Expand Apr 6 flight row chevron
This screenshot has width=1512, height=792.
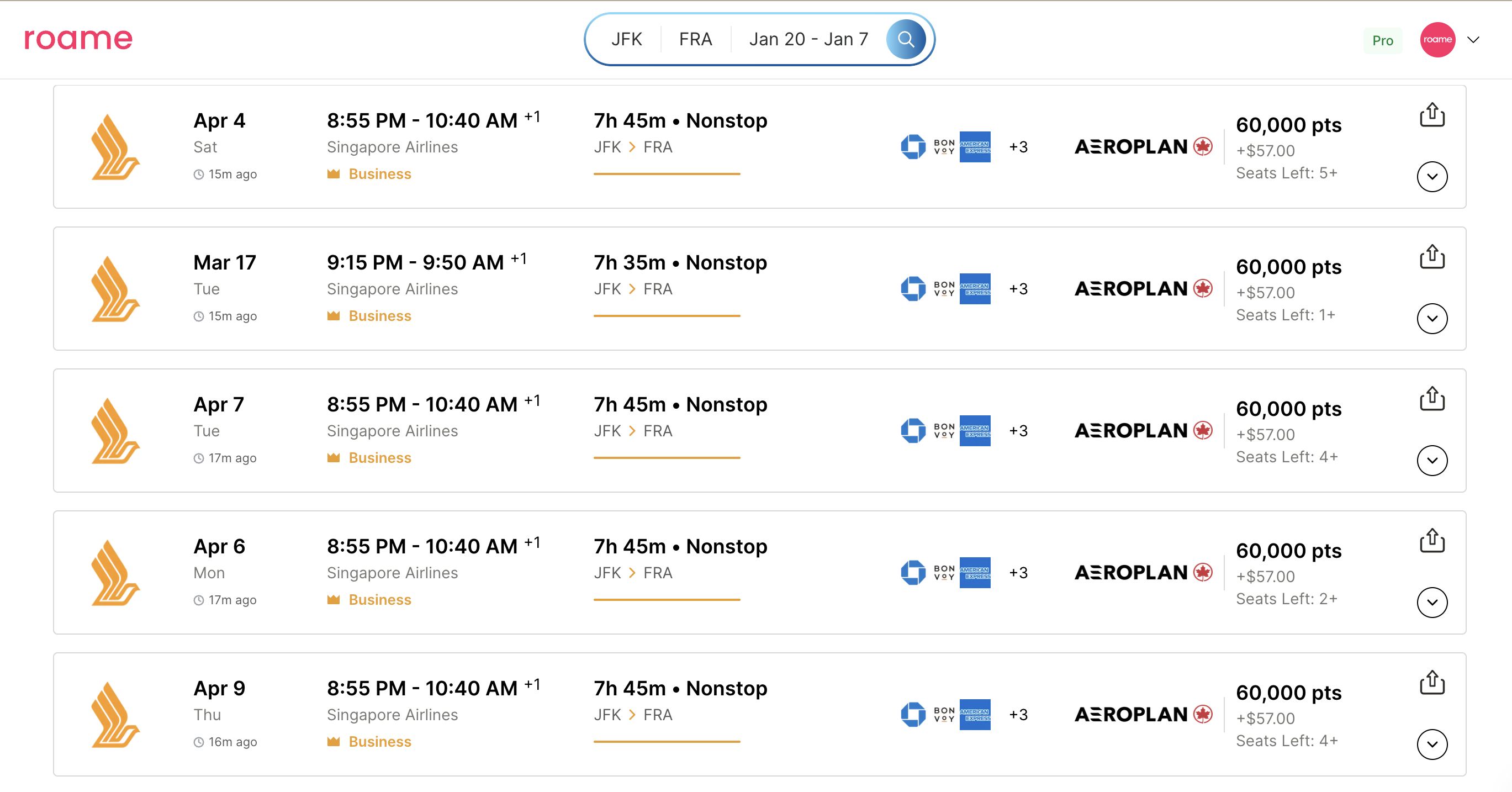[x=1431, y=603]
